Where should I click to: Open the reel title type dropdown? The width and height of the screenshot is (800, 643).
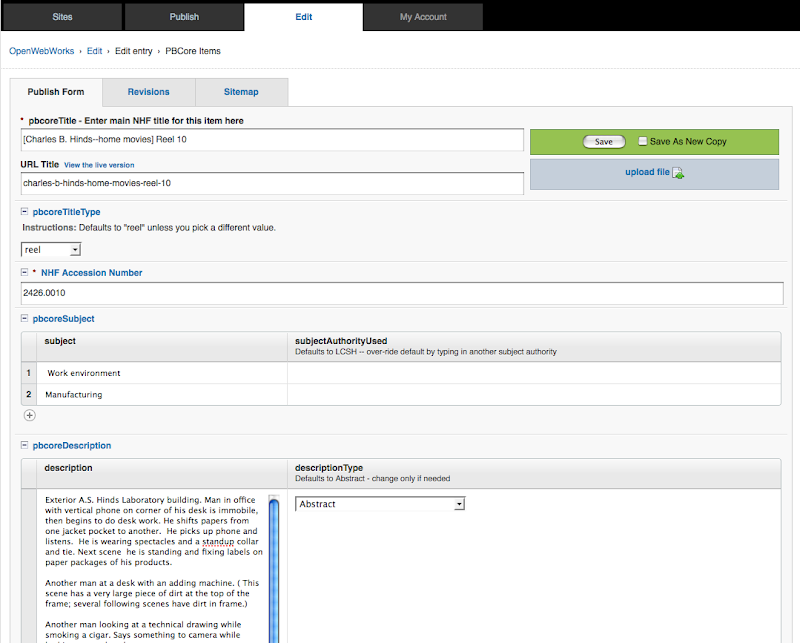tap(51, 250)
